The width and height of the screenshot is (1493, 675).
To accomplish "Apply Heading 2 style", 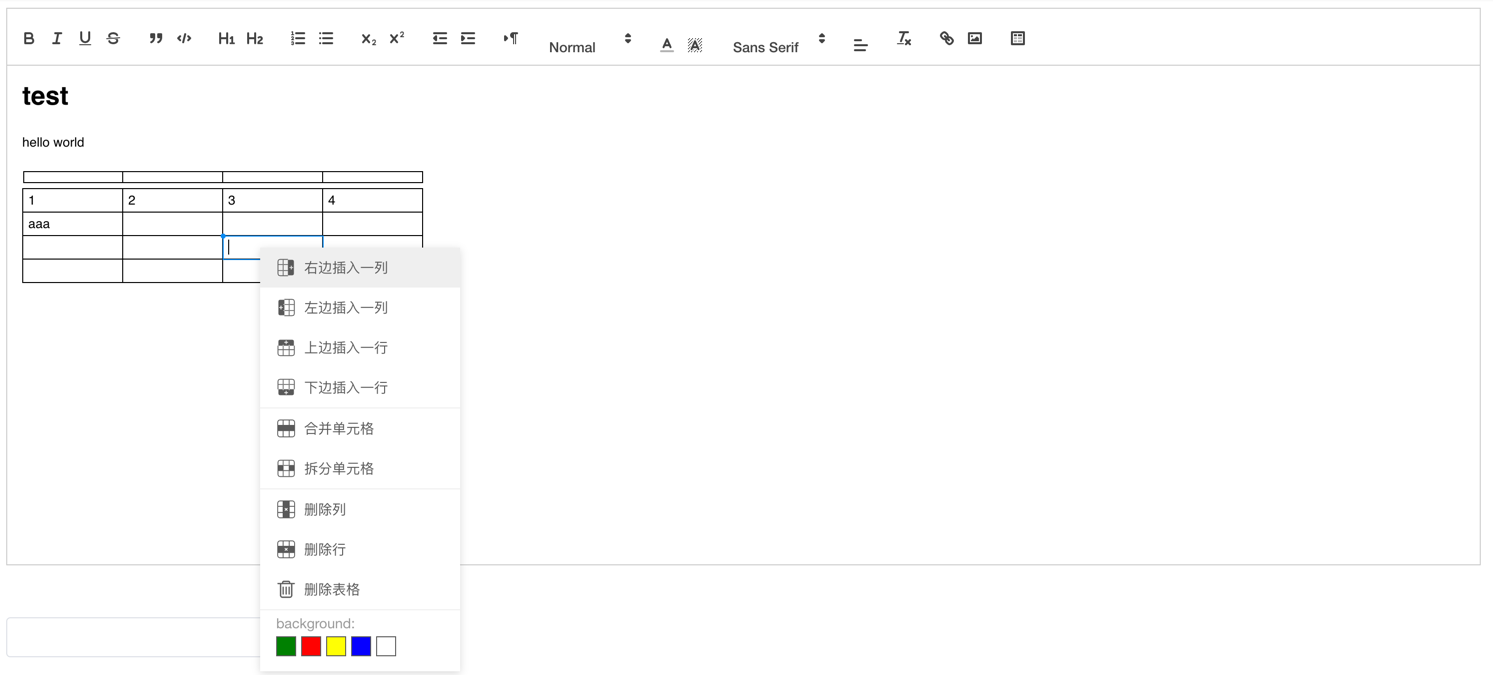I will (255, 38).
